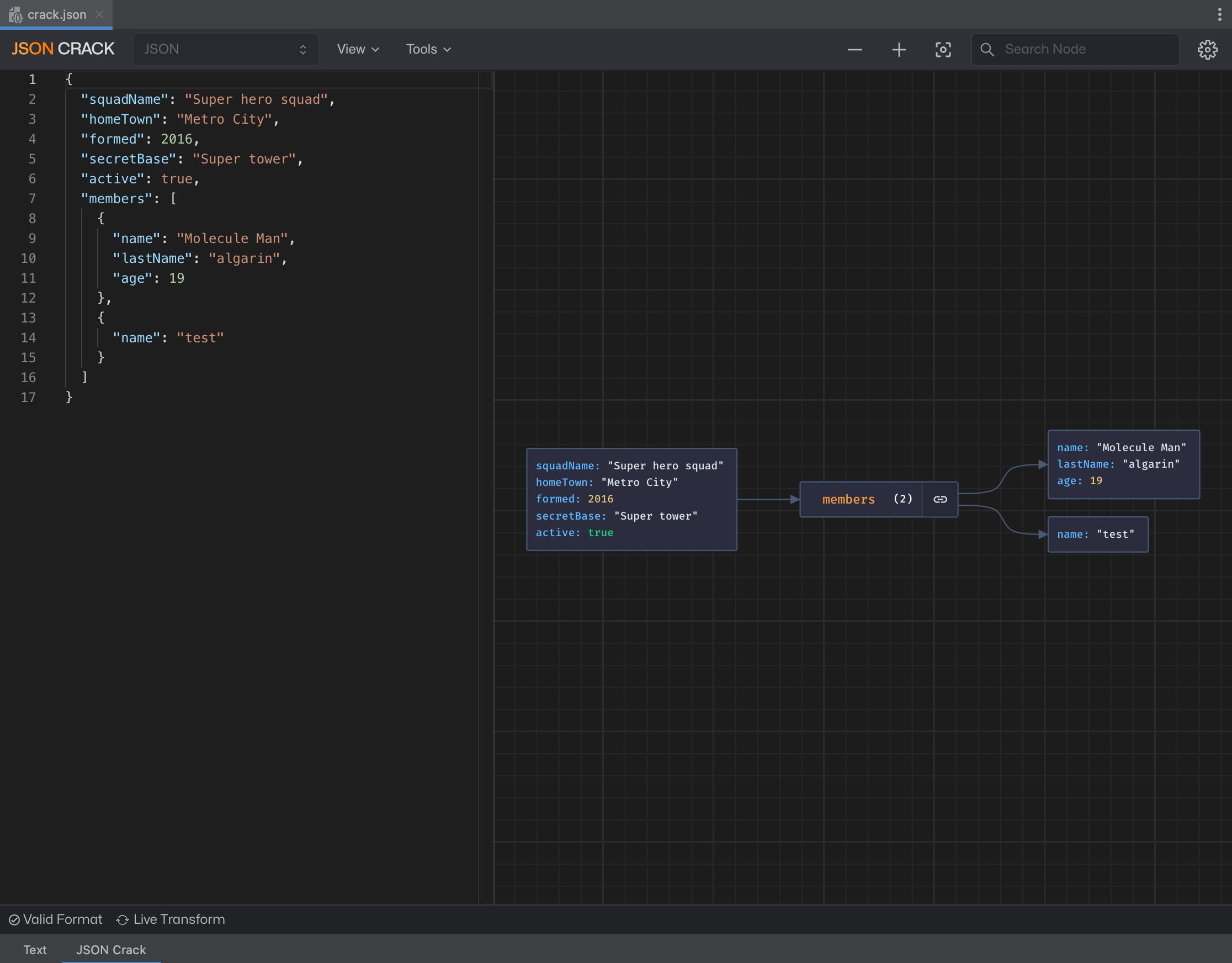Zoom in on the graph canvas
Screen dimensions: 1232x963
point(899,49)
